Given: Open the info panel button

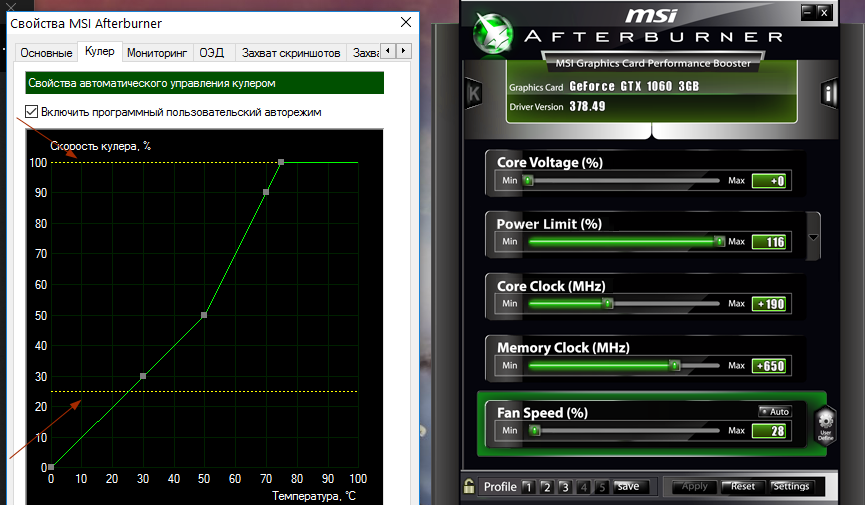Looking at the screenshot, I should coord(828,93).
